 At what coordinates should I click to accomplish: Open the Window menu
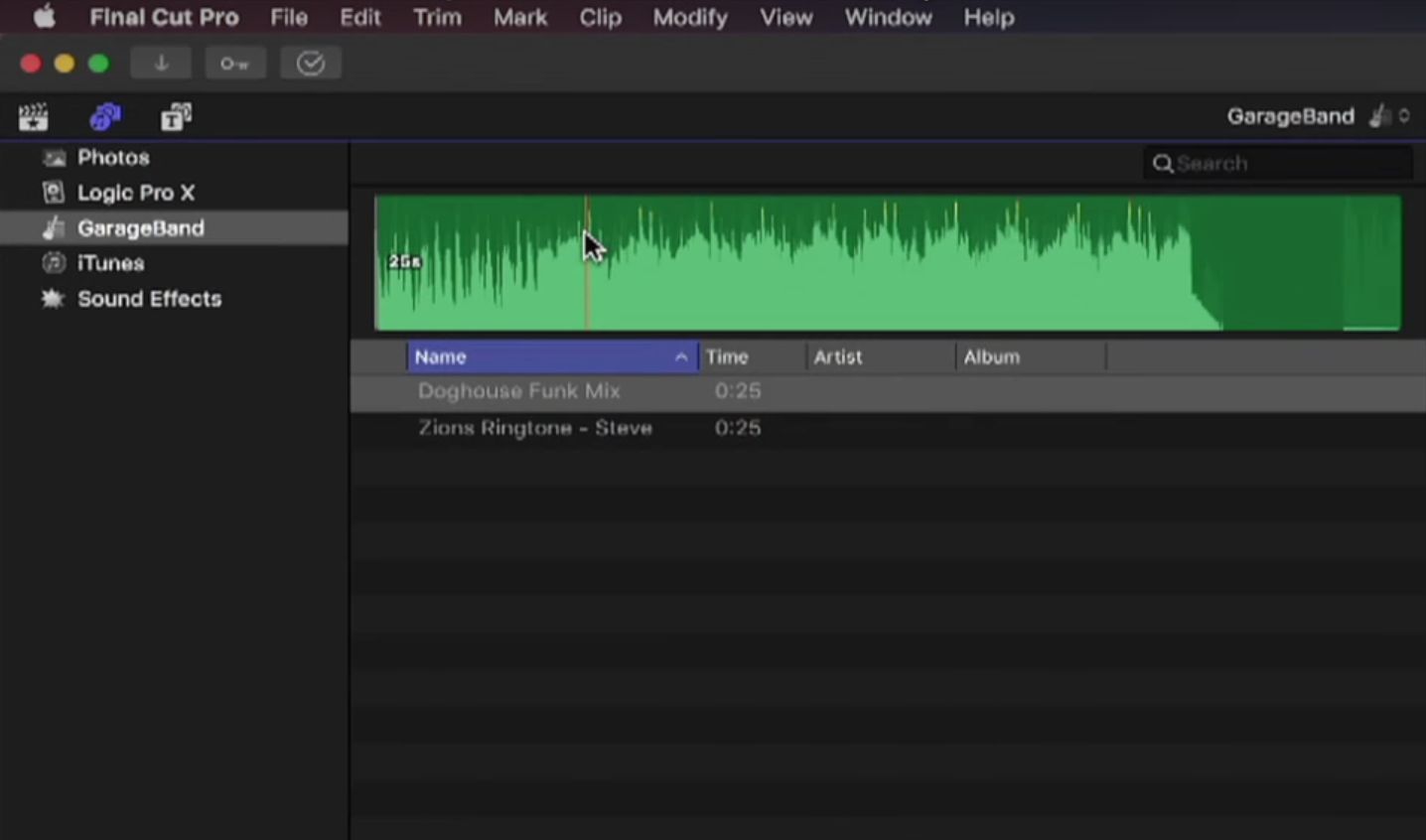888,17
